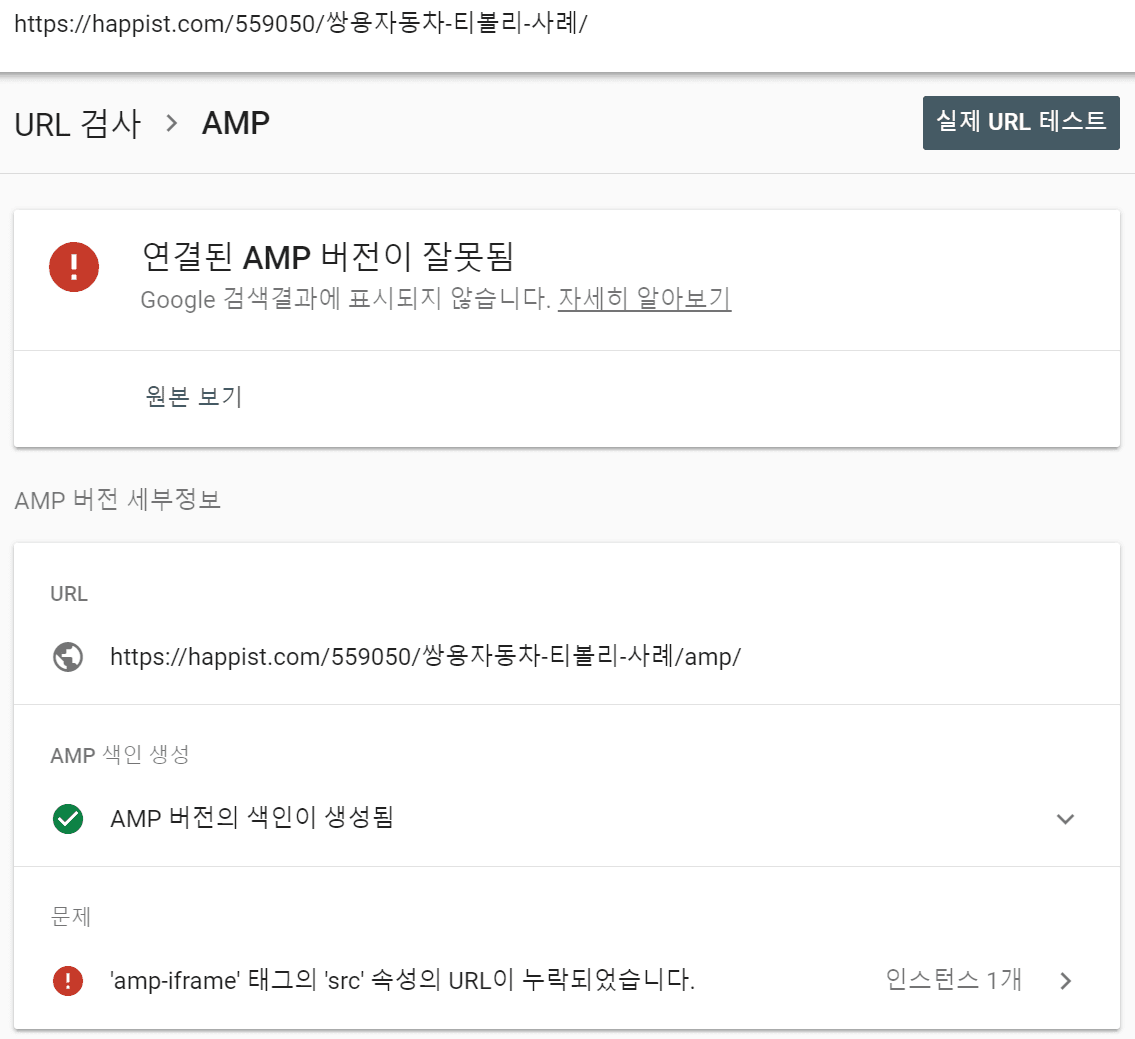Click the inspected URL field at the top
The height and width of the screenshot is (1039, 1135).
point(300,25)
